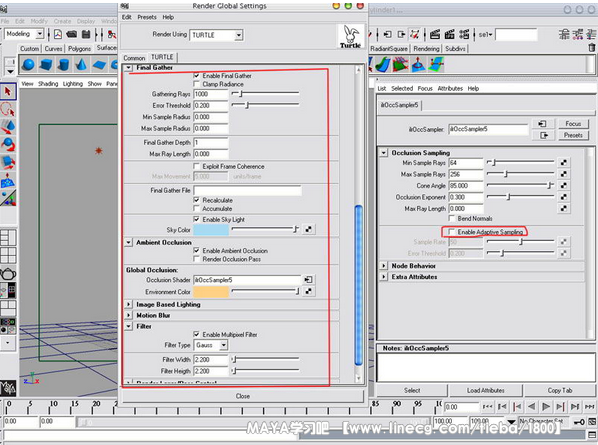Image resolution: width=598 pixels, height=445 pixels.
Task: Toggle the Recalculate checkbox
Action: [196, 200]
